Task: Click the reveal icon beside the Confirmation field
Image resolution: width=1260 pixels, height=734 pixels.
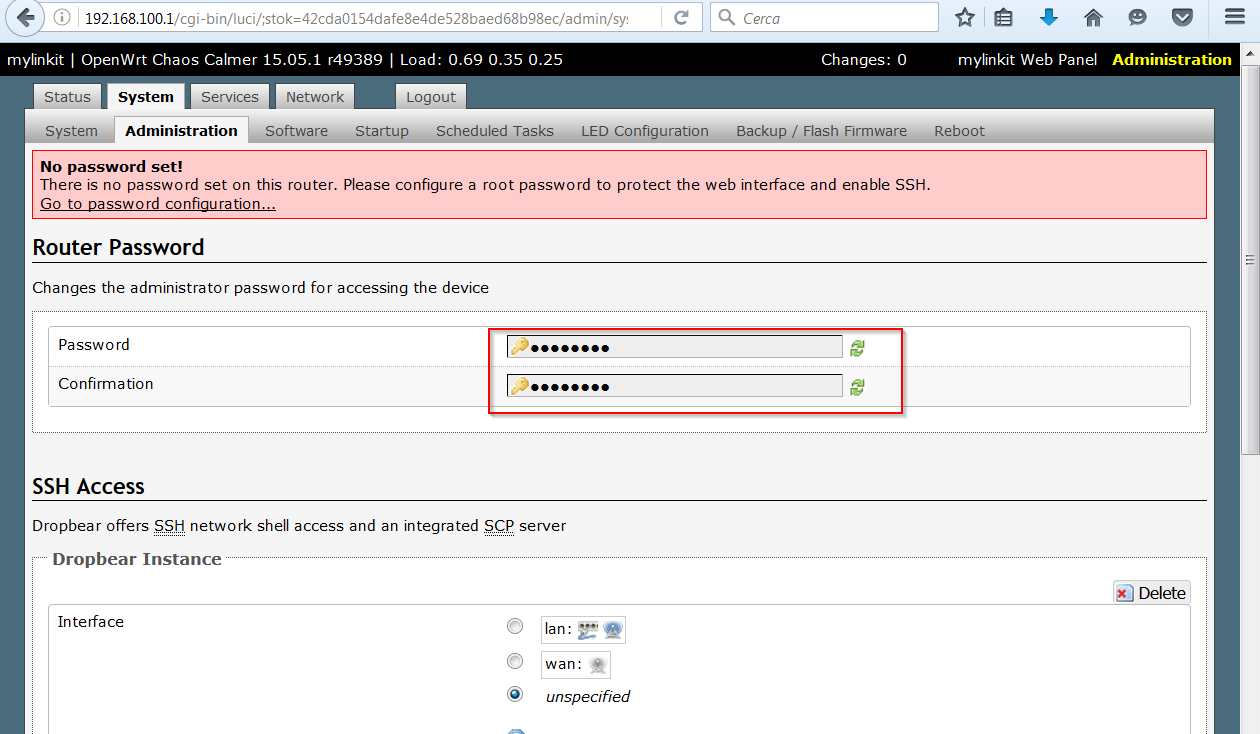Action: 857,387
